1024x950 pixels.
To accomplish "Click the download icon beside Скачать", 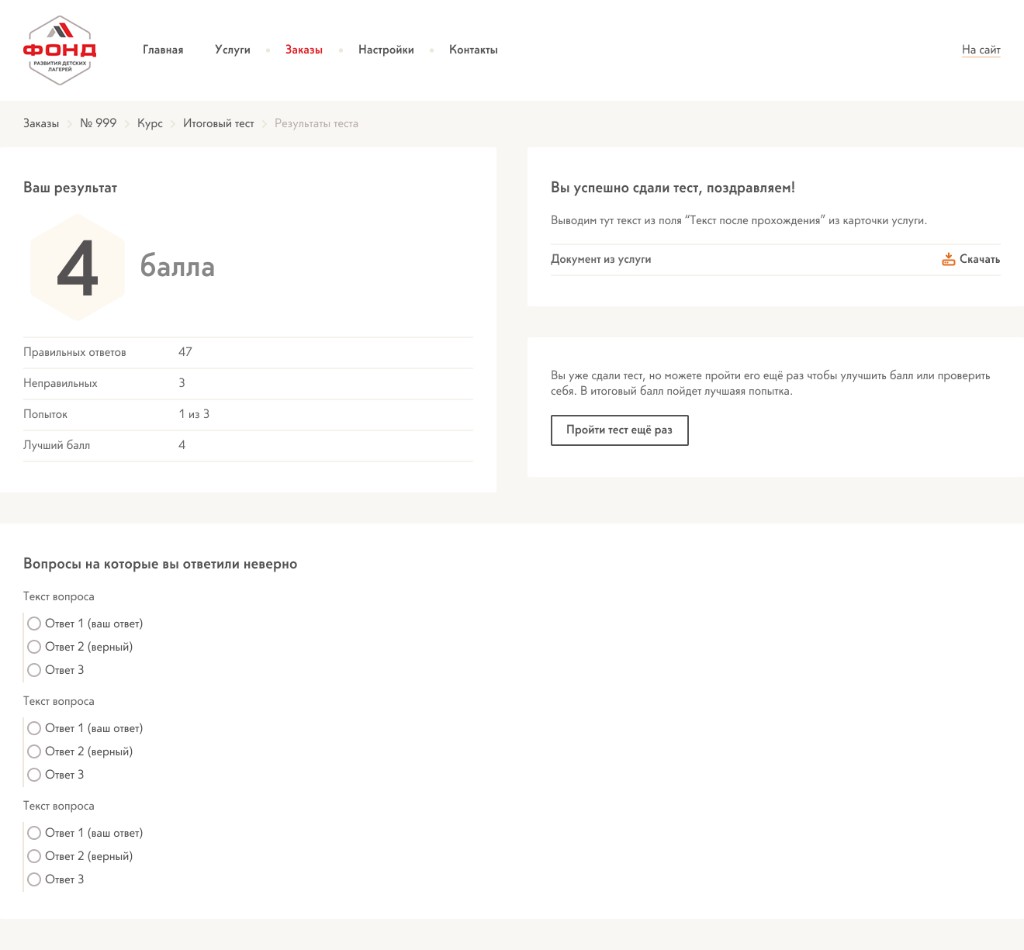I will (948, 259).
